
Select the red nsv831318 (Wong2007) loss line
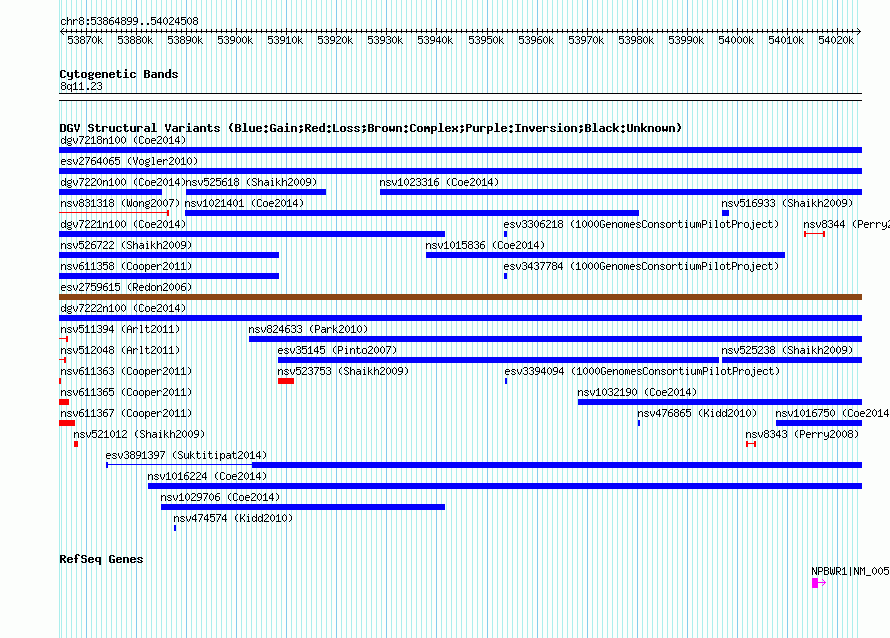tap(114, 213)
